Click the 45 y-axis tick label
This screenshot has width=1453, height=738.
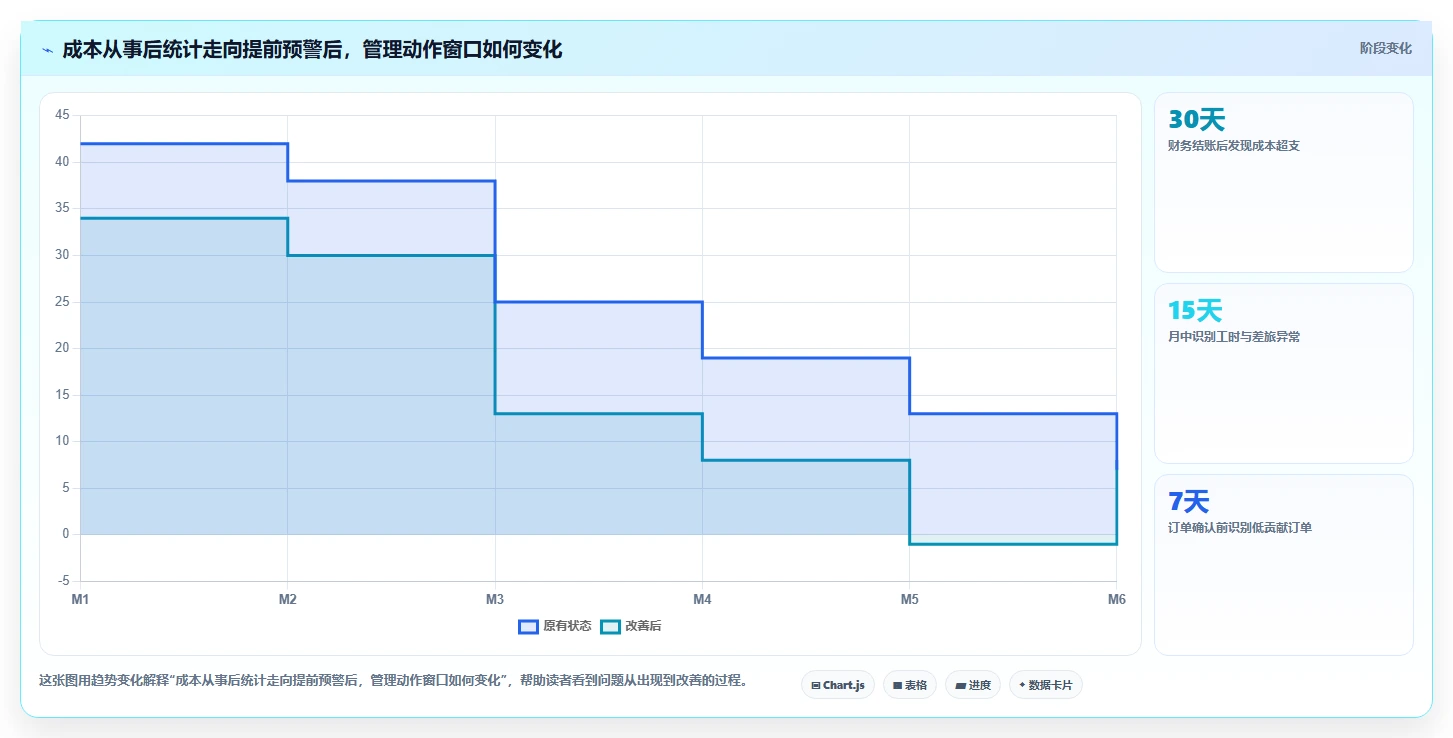(62, 115)
